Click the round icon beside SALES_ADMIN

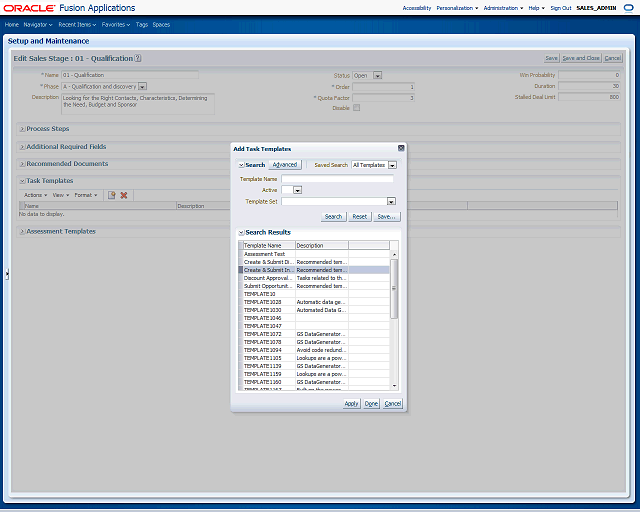pyautogui.click(x=629, y=8)
